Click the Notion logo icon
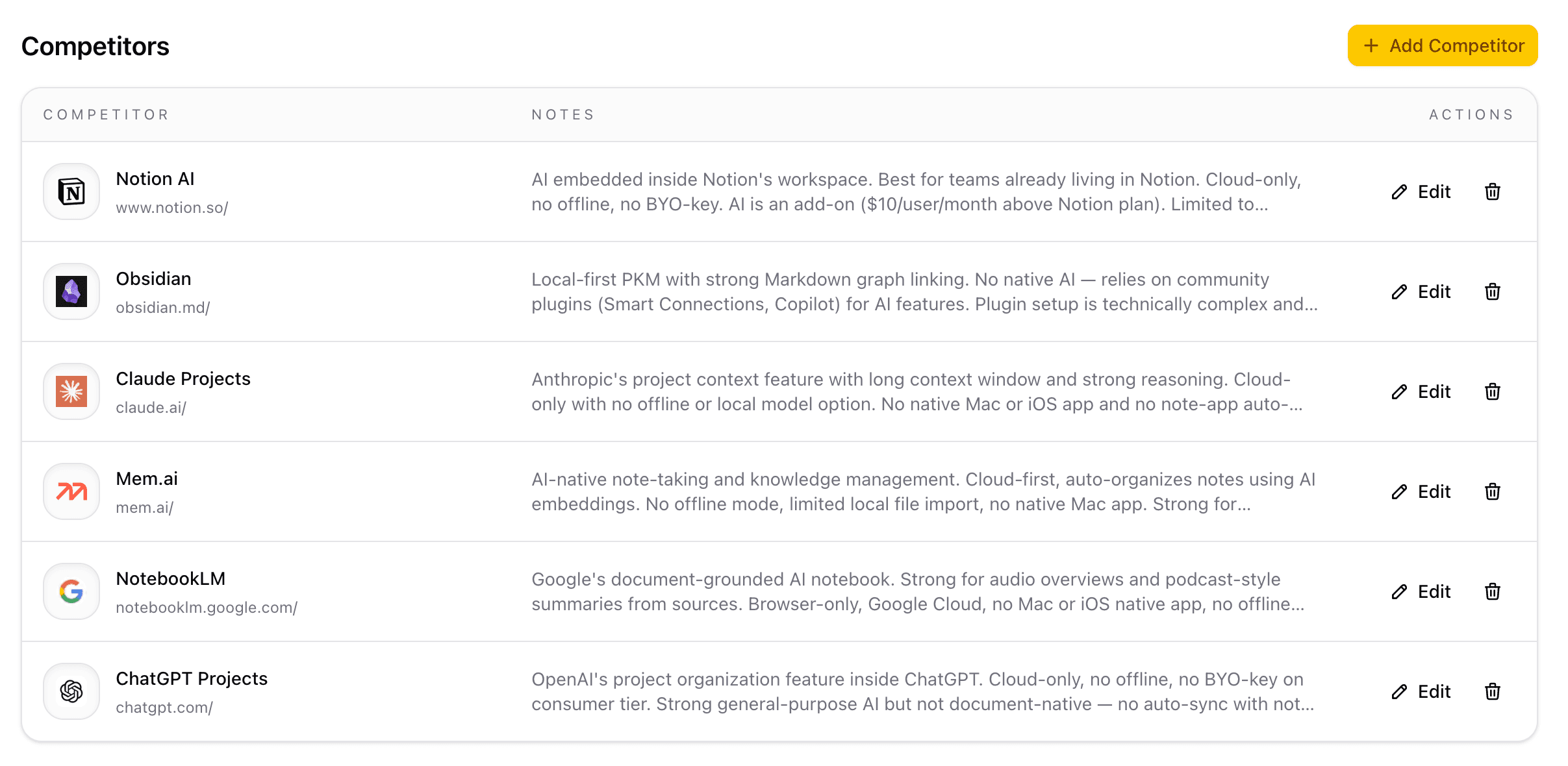This screenshot has width=1568, height=766. click(71, 191)
